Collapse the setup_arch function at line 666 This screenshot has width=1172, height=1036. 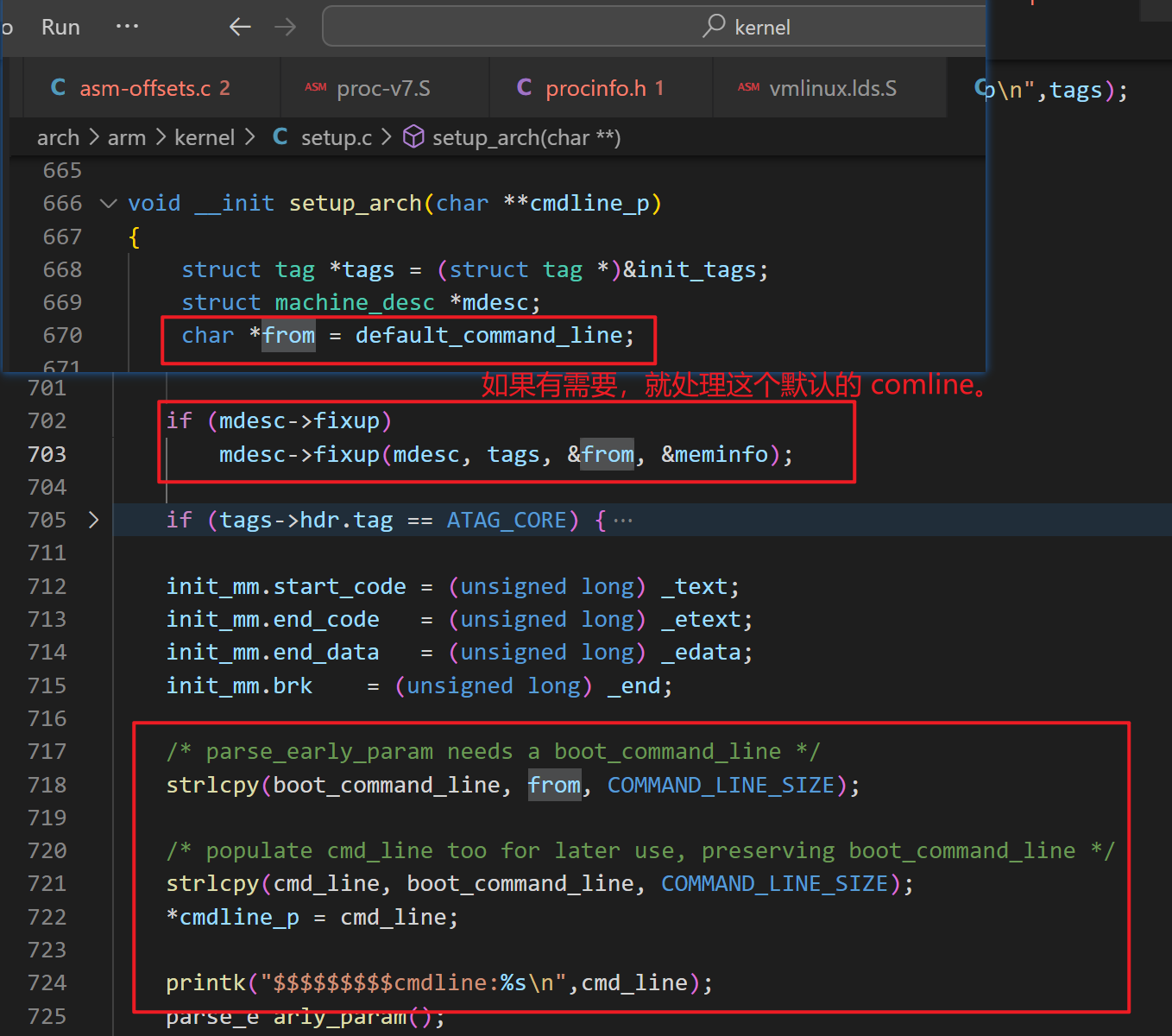(x=109, y=204)
